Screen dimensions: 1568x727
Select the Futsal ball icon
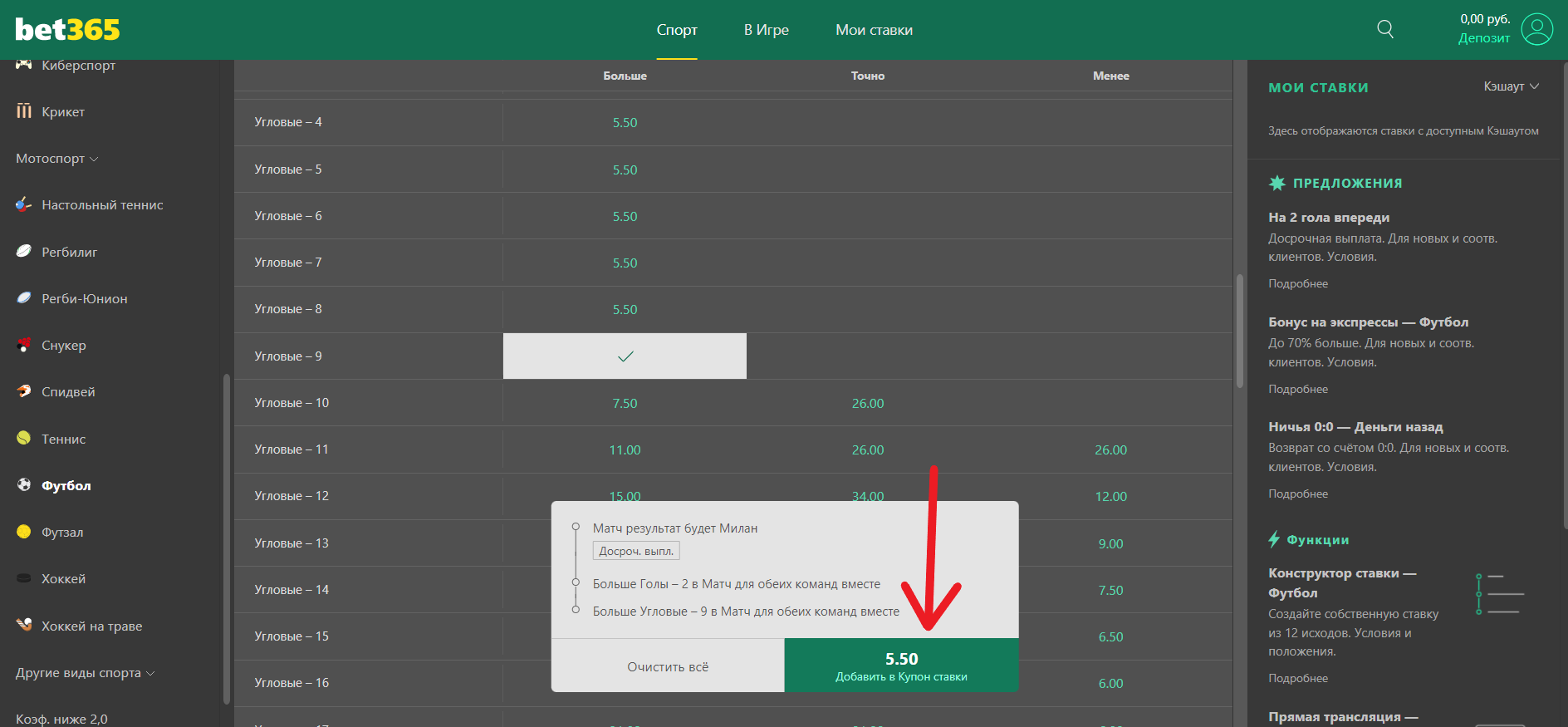pos(24,532)
